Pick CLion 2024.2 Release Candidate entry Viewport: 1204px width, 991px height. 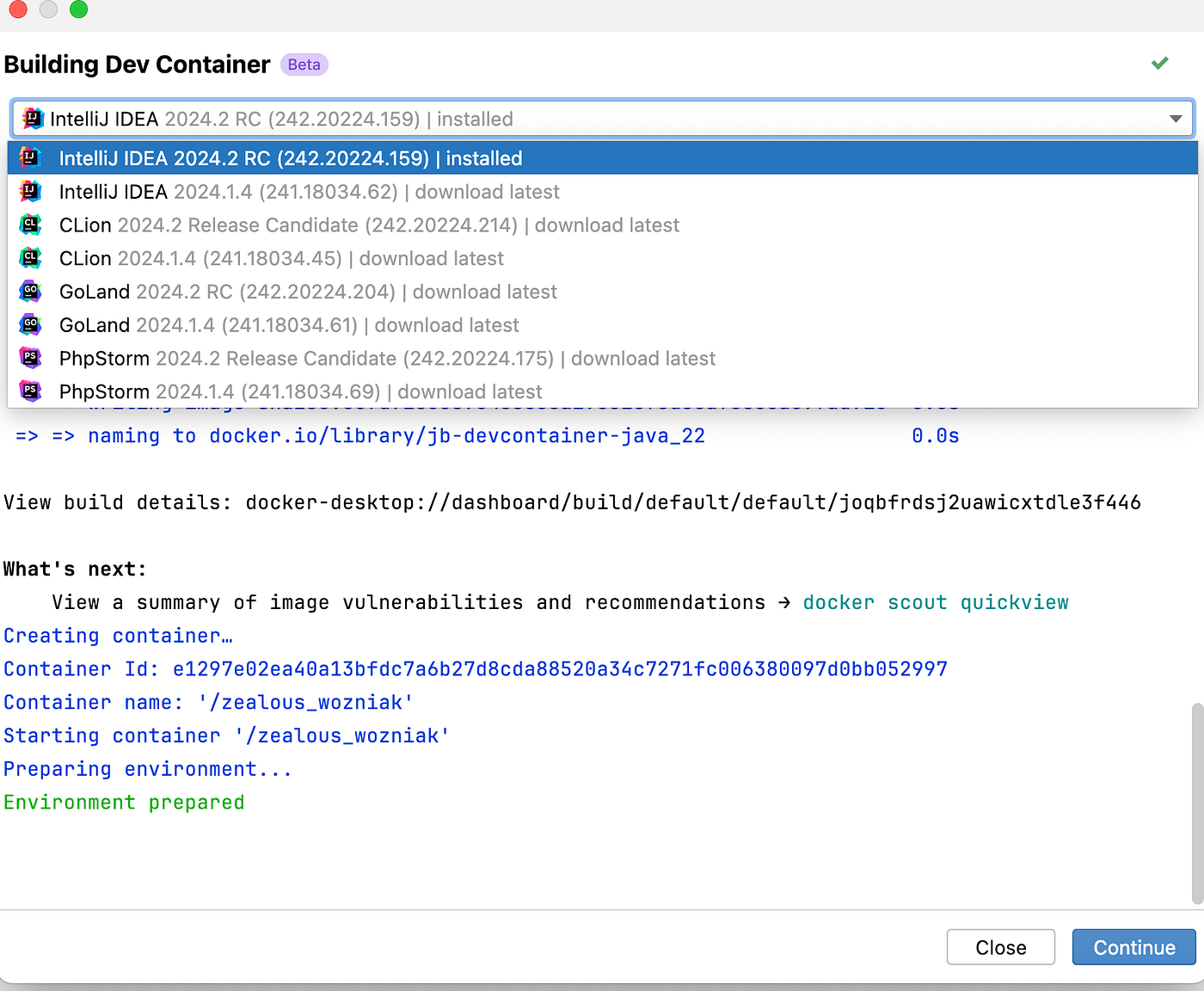click(x=369, y=225)
